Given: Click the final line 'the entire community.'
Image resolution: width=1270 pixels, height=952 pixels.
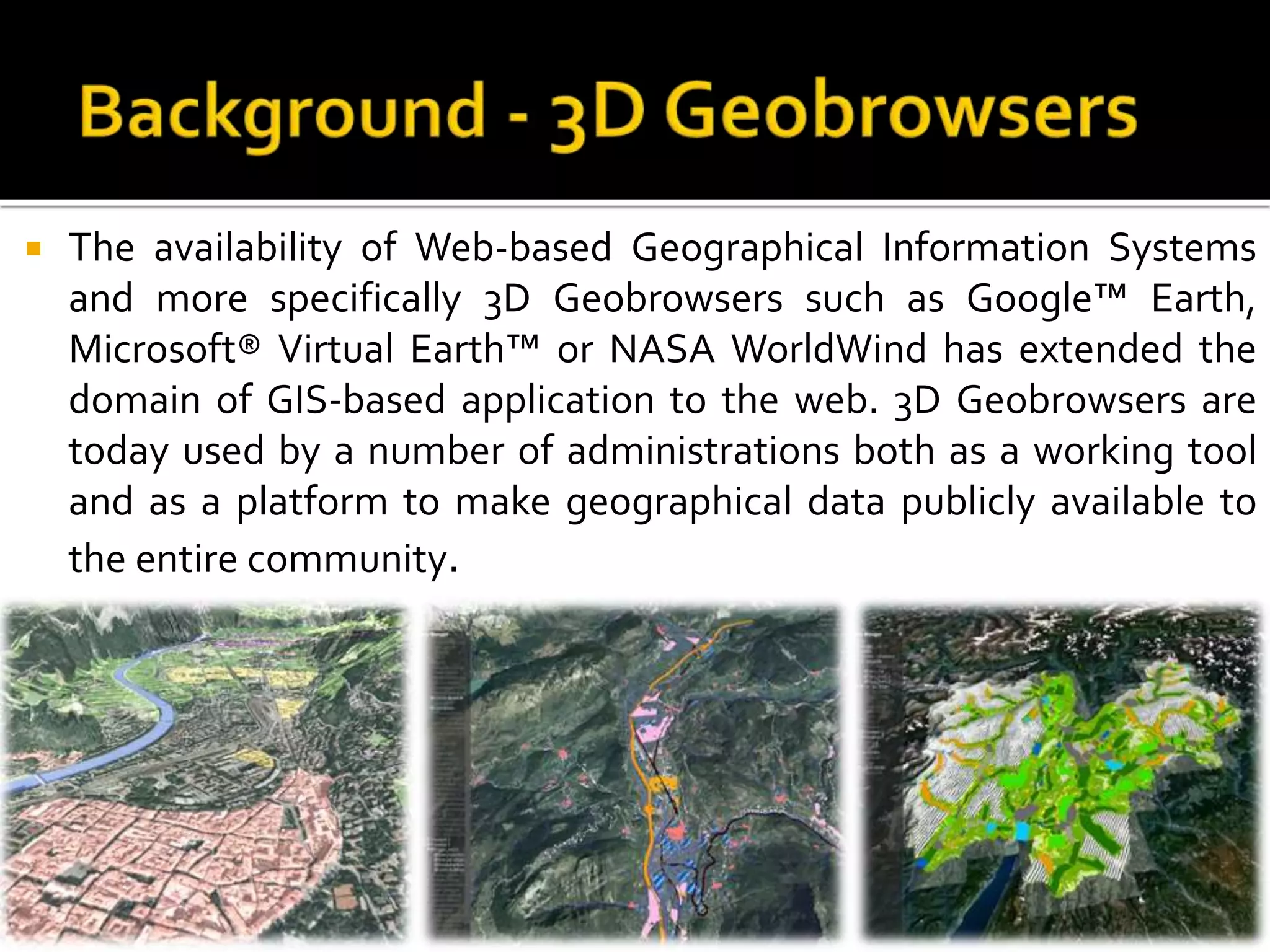Looking at the screenshot, I should [x=264, y=559].
